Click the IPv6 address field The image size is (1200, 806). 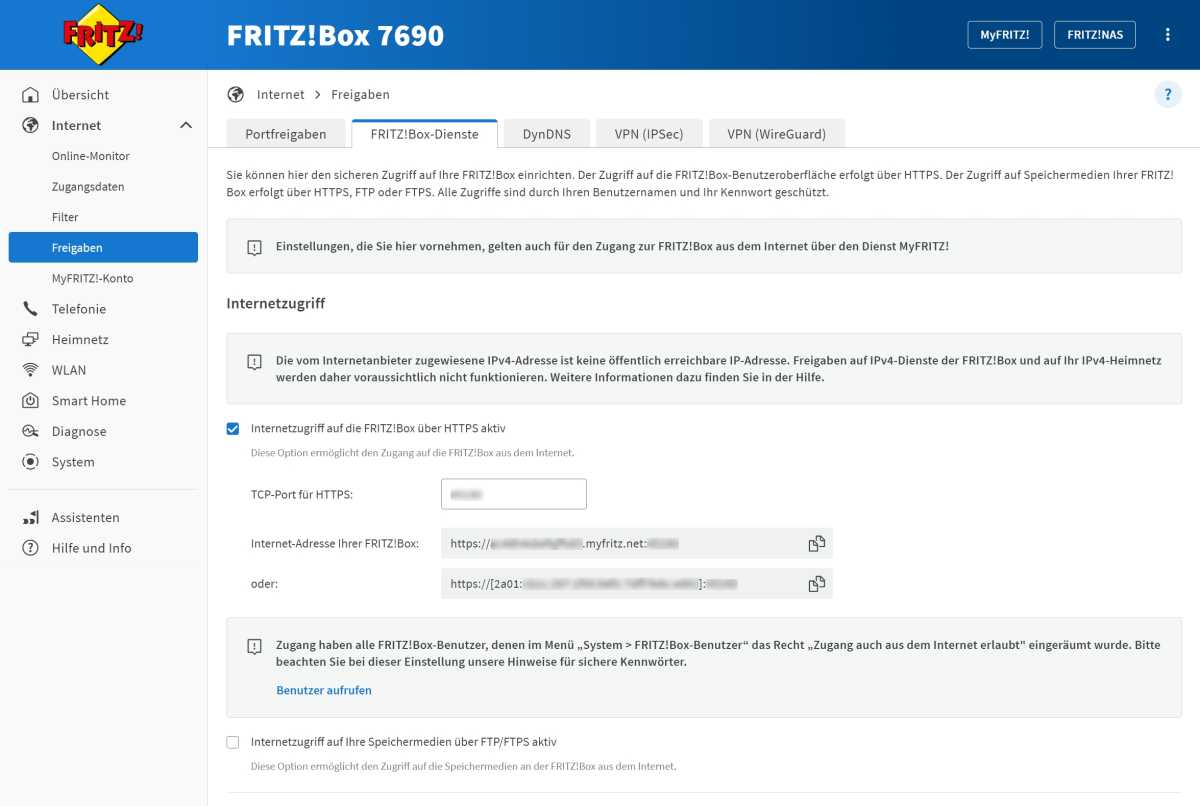point(637,584)
